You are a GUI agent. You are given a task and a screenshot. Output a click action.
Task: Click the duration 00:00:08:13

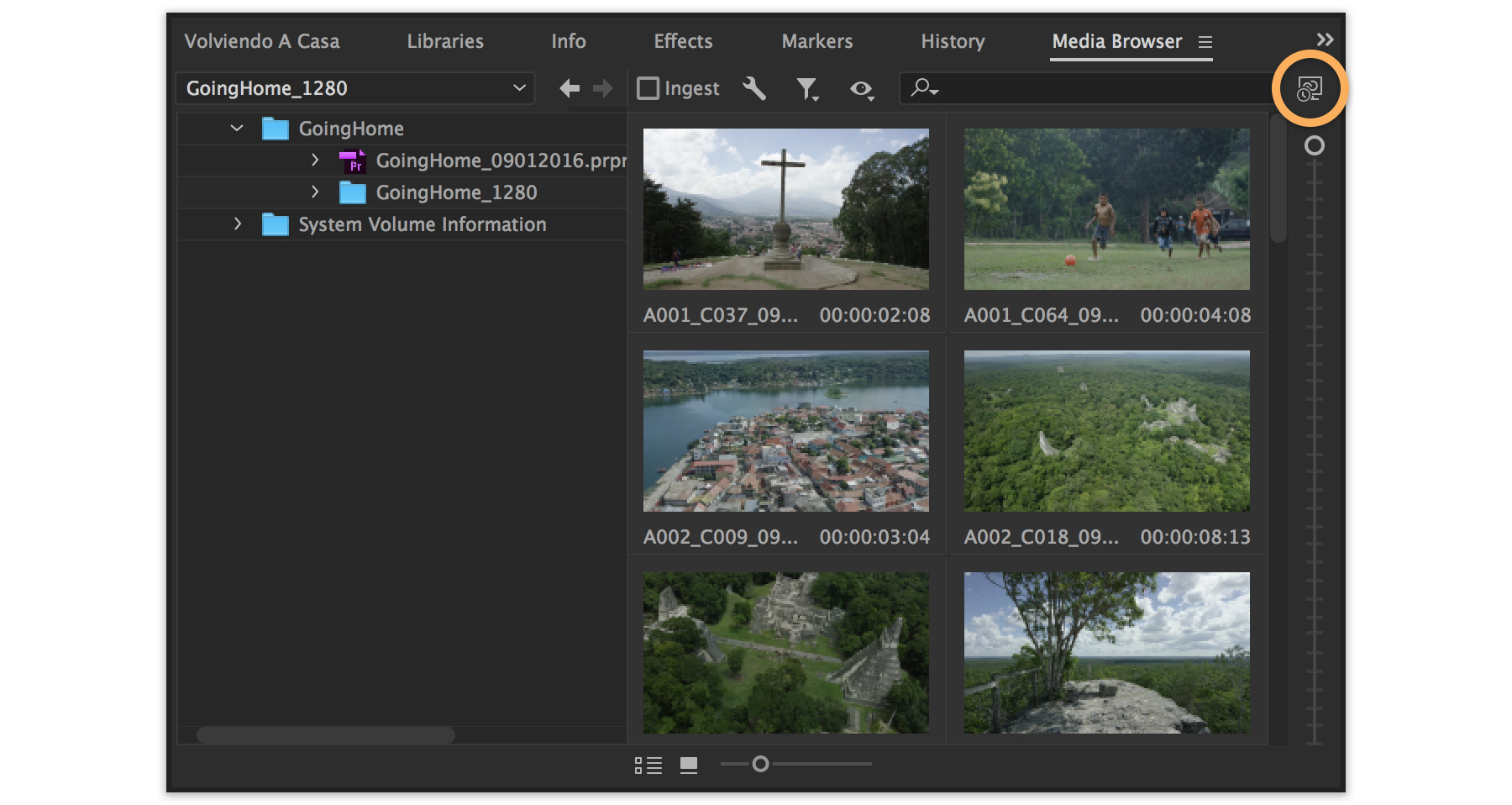[x=1196, y=537]
